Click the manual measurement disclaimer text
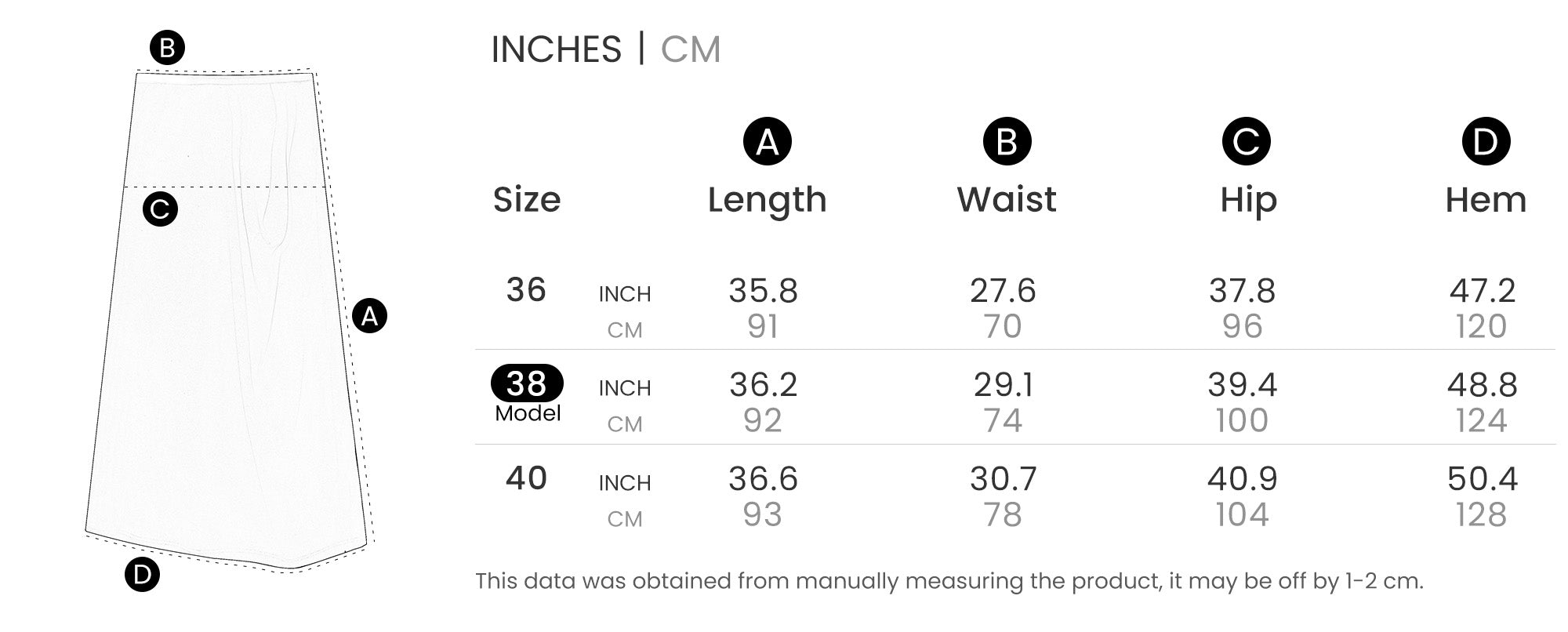This screenshot has width=1568, height=632. pyautogui.click(x=949, y=581)
